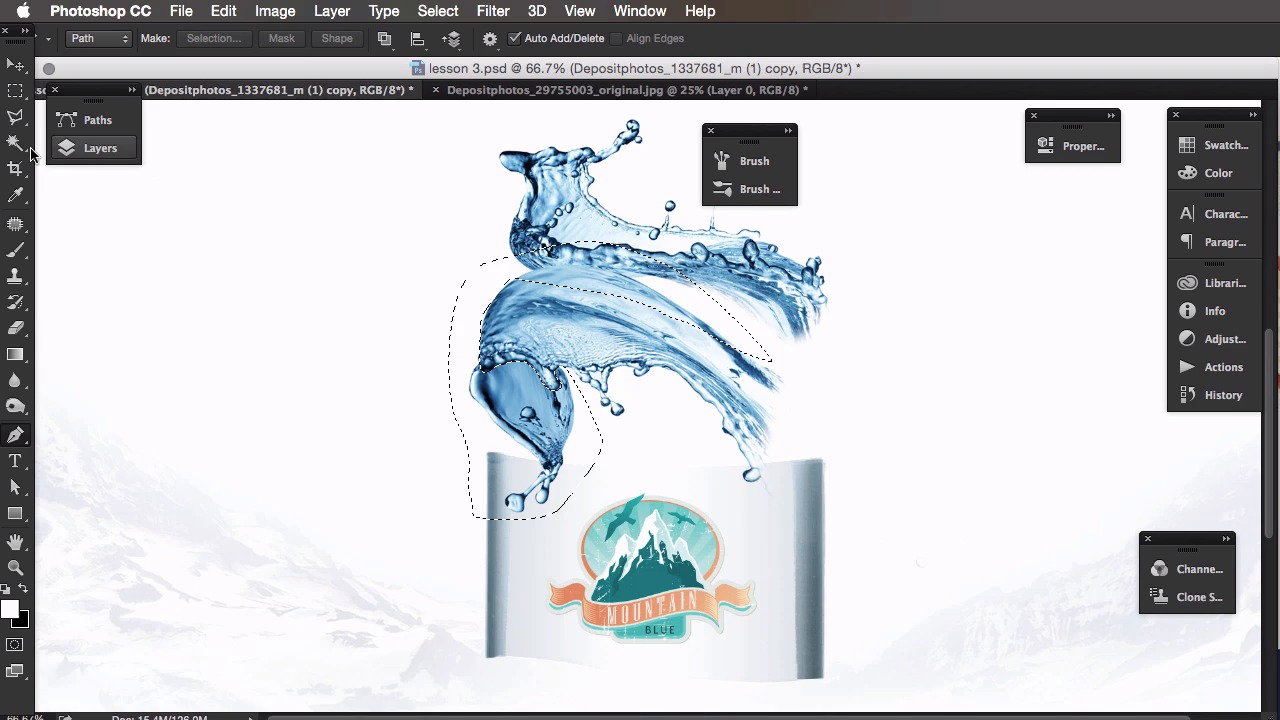Select the History Brush tool
Screen dimensions: 1280x720
point(15,302)
